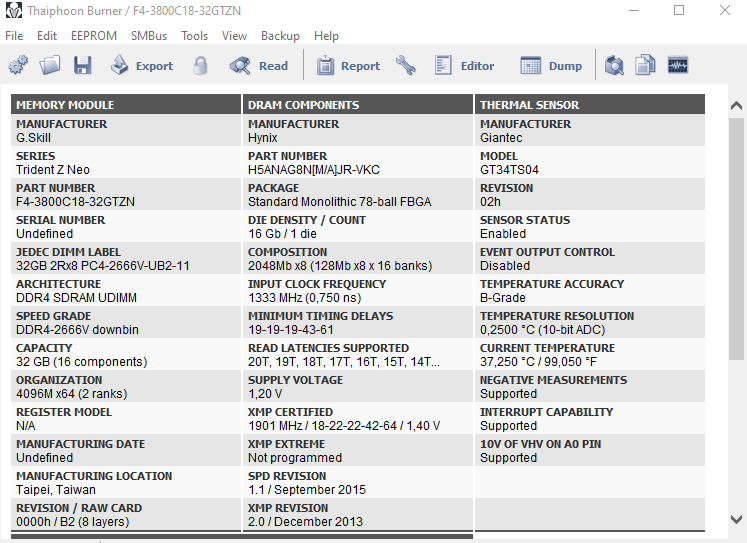Open the Dump view
747x543 pixels.
tap(551, 65)
